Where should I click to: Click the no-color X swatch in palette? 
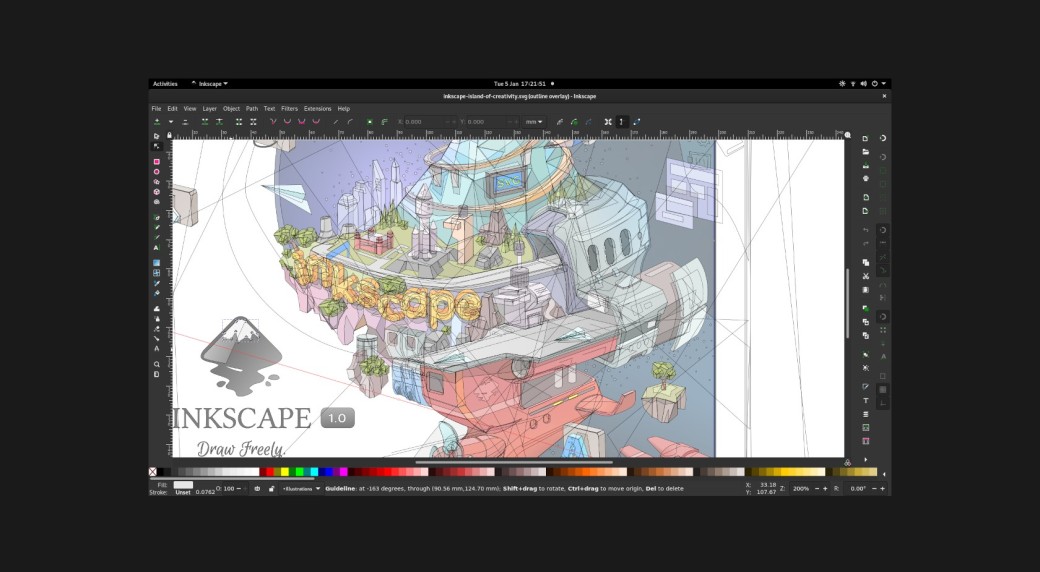(x=153, y=472)
